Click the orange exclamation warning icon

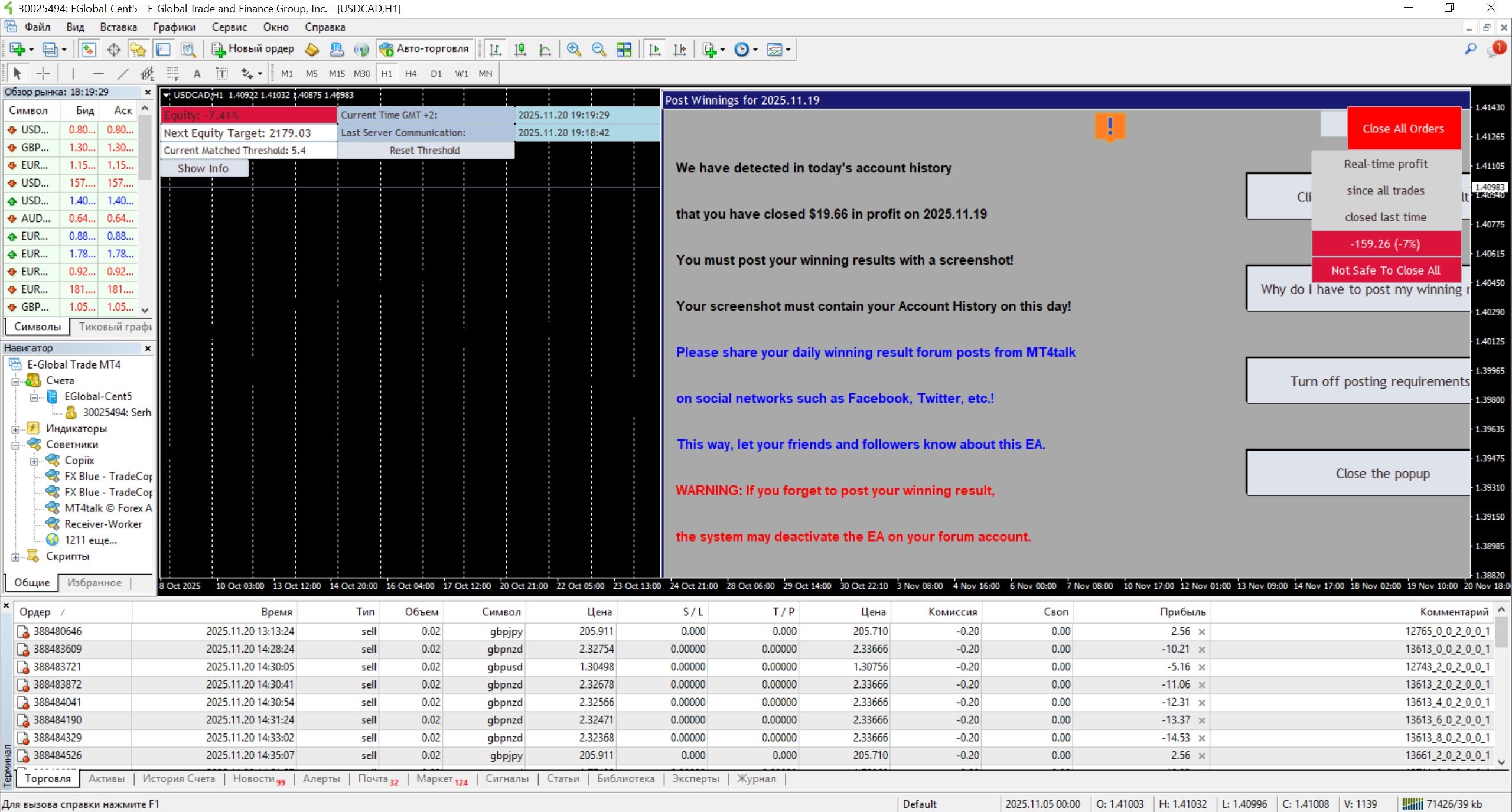coord(1110,127)
